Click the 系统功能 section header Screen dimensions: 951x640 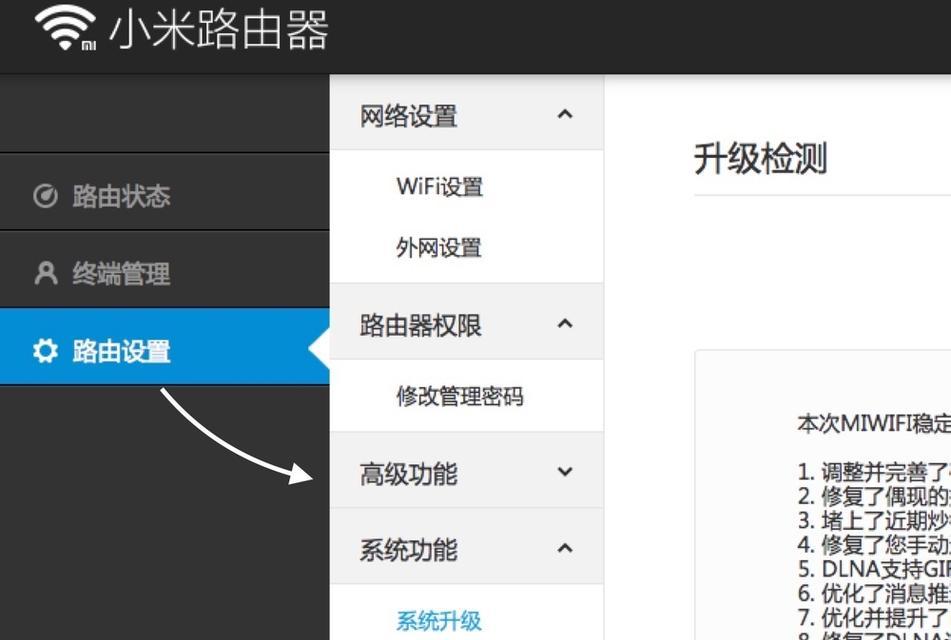click(466, 547)
